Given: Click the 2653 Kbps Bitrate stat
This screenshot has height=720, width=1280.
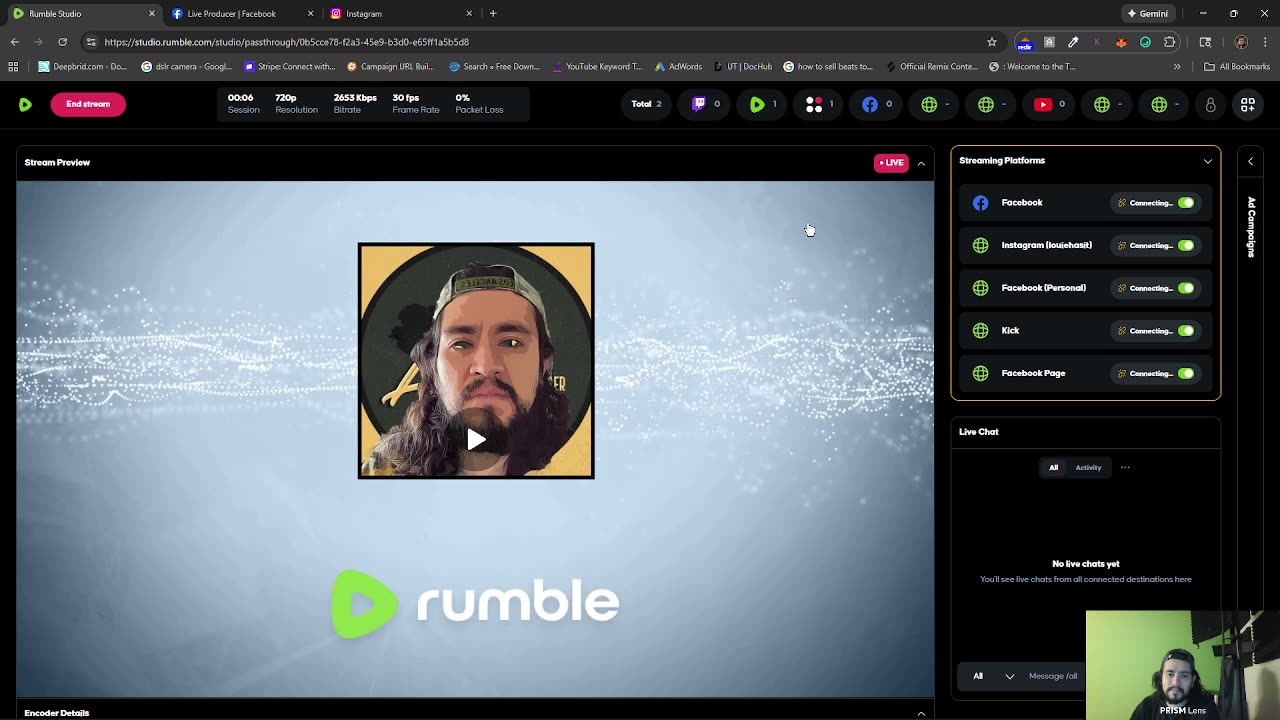Looking at the screenshot, I should click(x=355, y=104).
